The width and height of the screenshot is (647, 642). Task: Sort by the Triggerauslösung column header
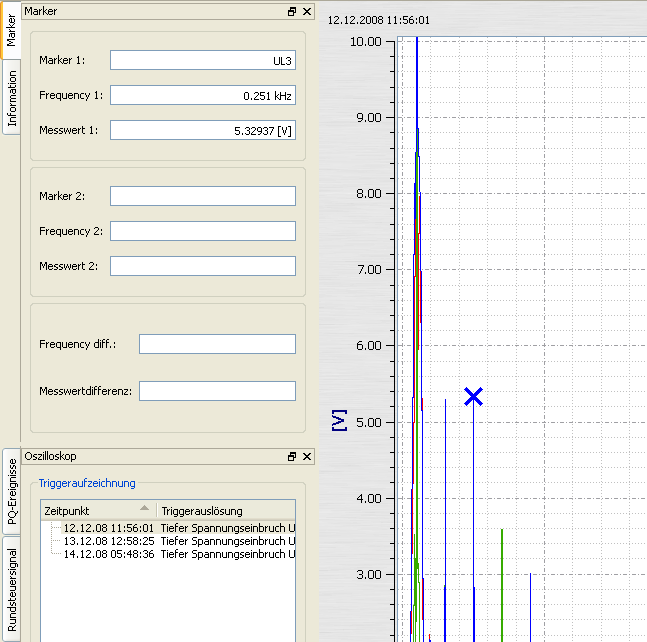click(226, 511)
